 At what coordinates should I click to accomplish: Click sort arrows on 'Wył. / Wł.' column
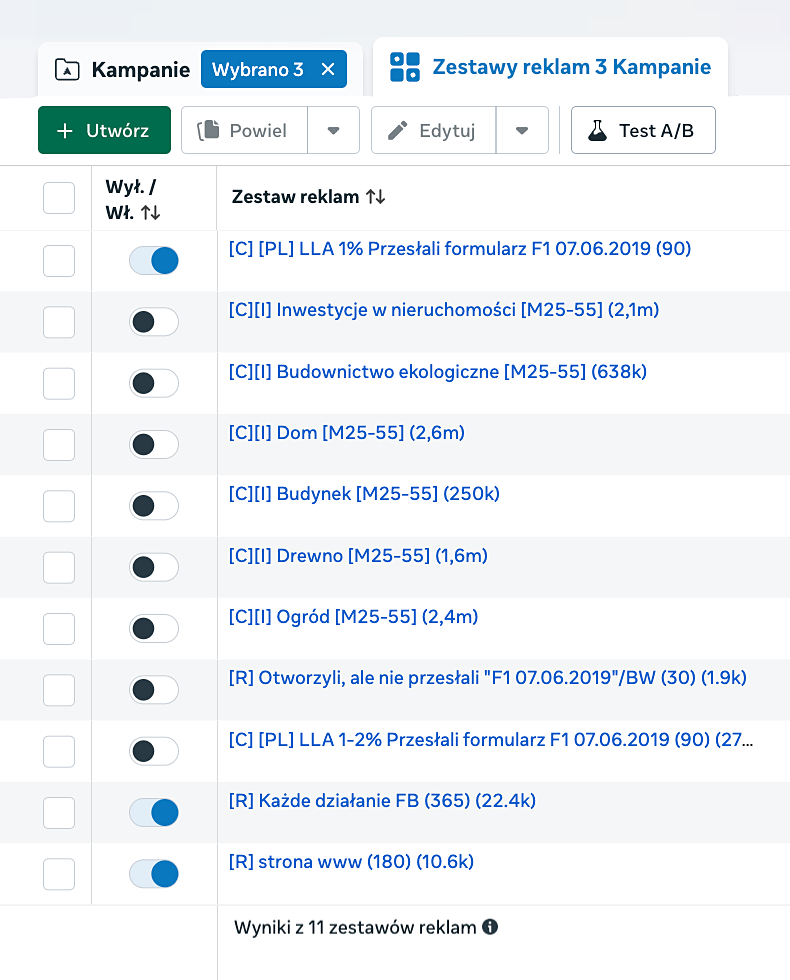tap(150, 212)
